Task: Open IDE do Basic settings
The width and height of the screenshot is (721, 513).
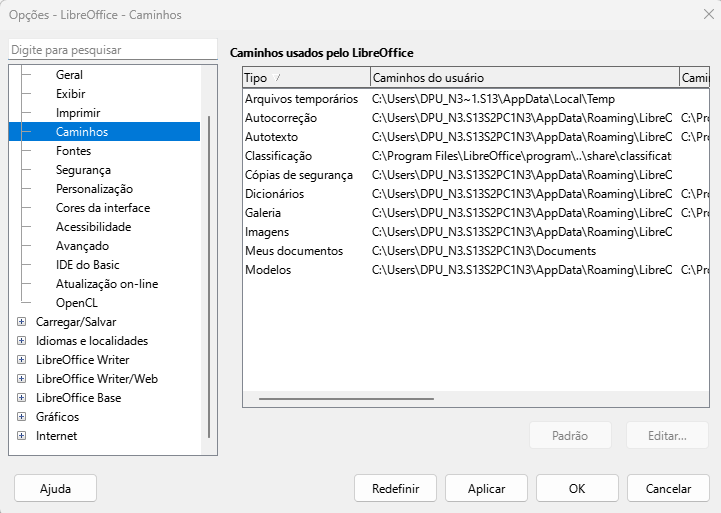Action: click(87, 265)
